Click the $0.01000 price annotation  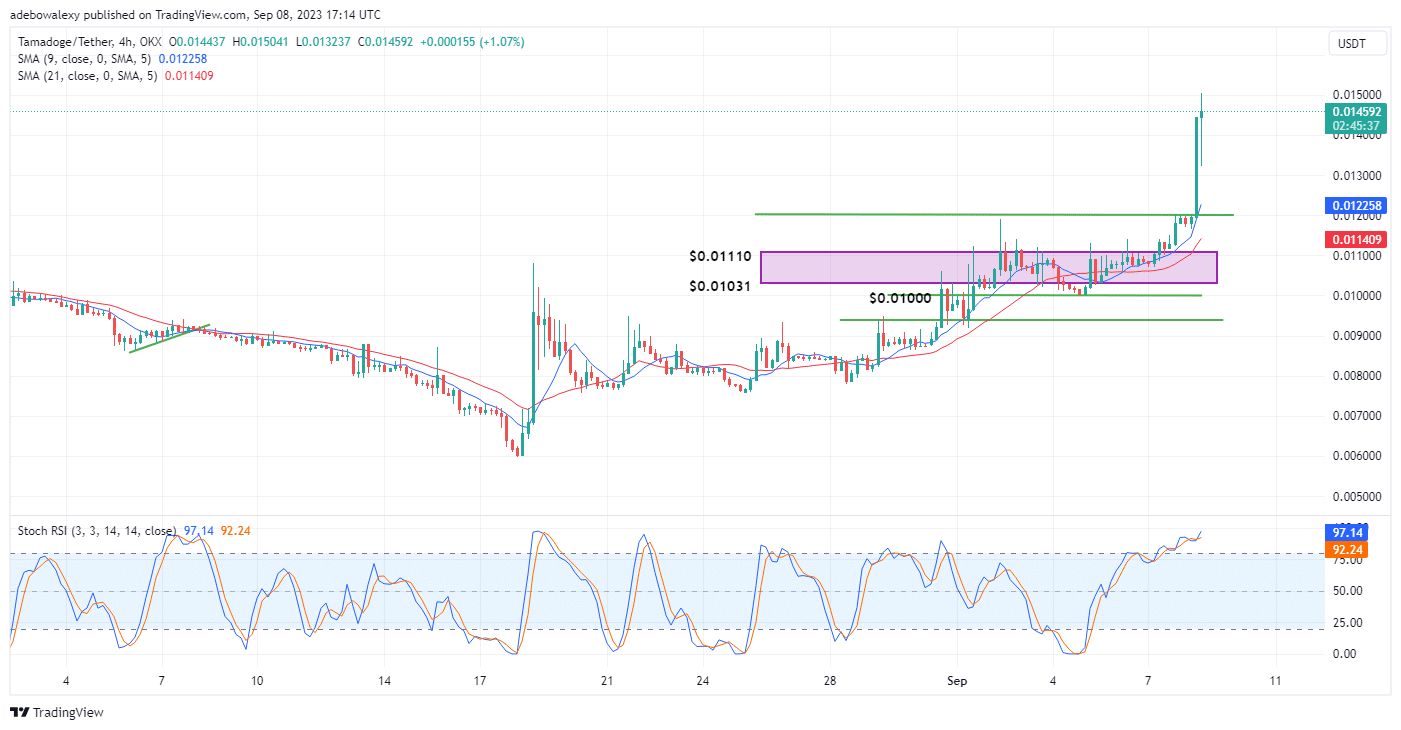[x=900, y=298]
